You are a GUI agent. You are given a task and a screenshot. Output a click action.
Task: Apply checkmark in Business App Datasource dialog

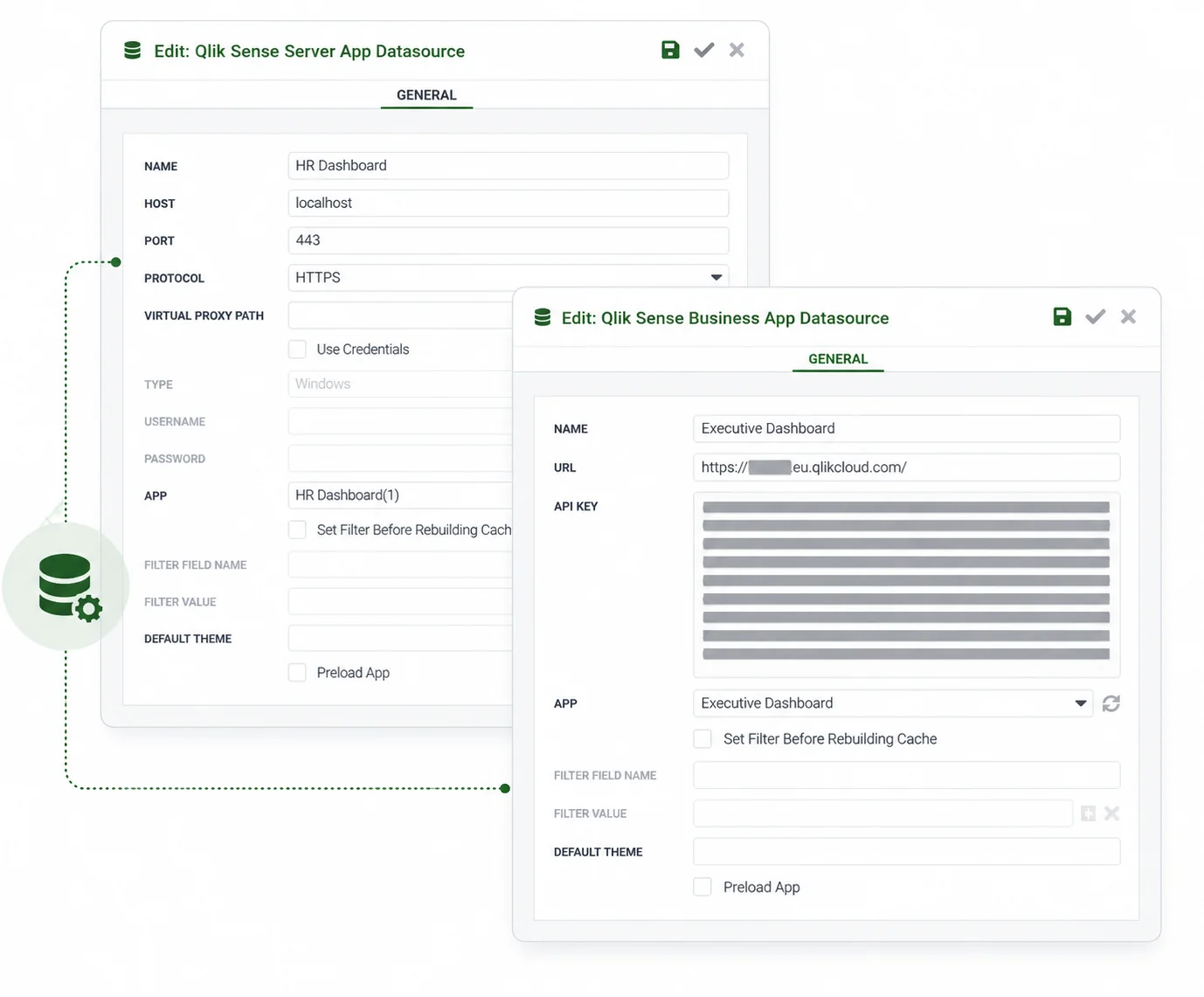point(1096,316)
